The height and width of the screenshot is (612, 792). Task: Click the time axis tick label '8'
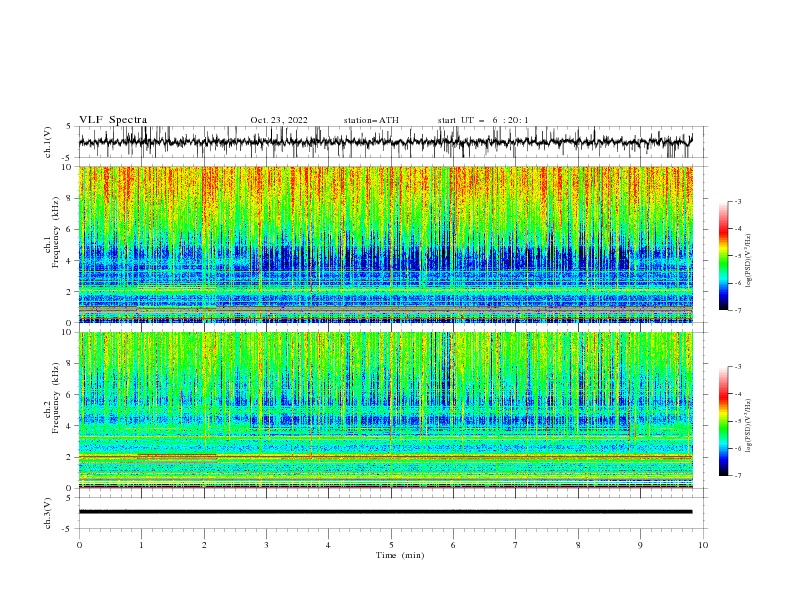578,545
